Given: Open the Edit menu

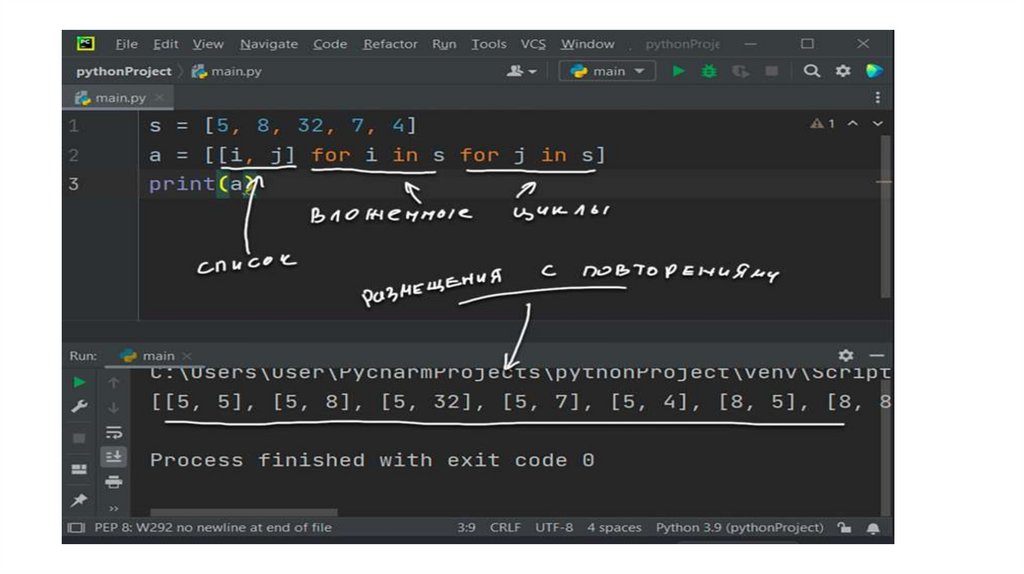Looking at the screenshot, I should (x=166, y=44).
